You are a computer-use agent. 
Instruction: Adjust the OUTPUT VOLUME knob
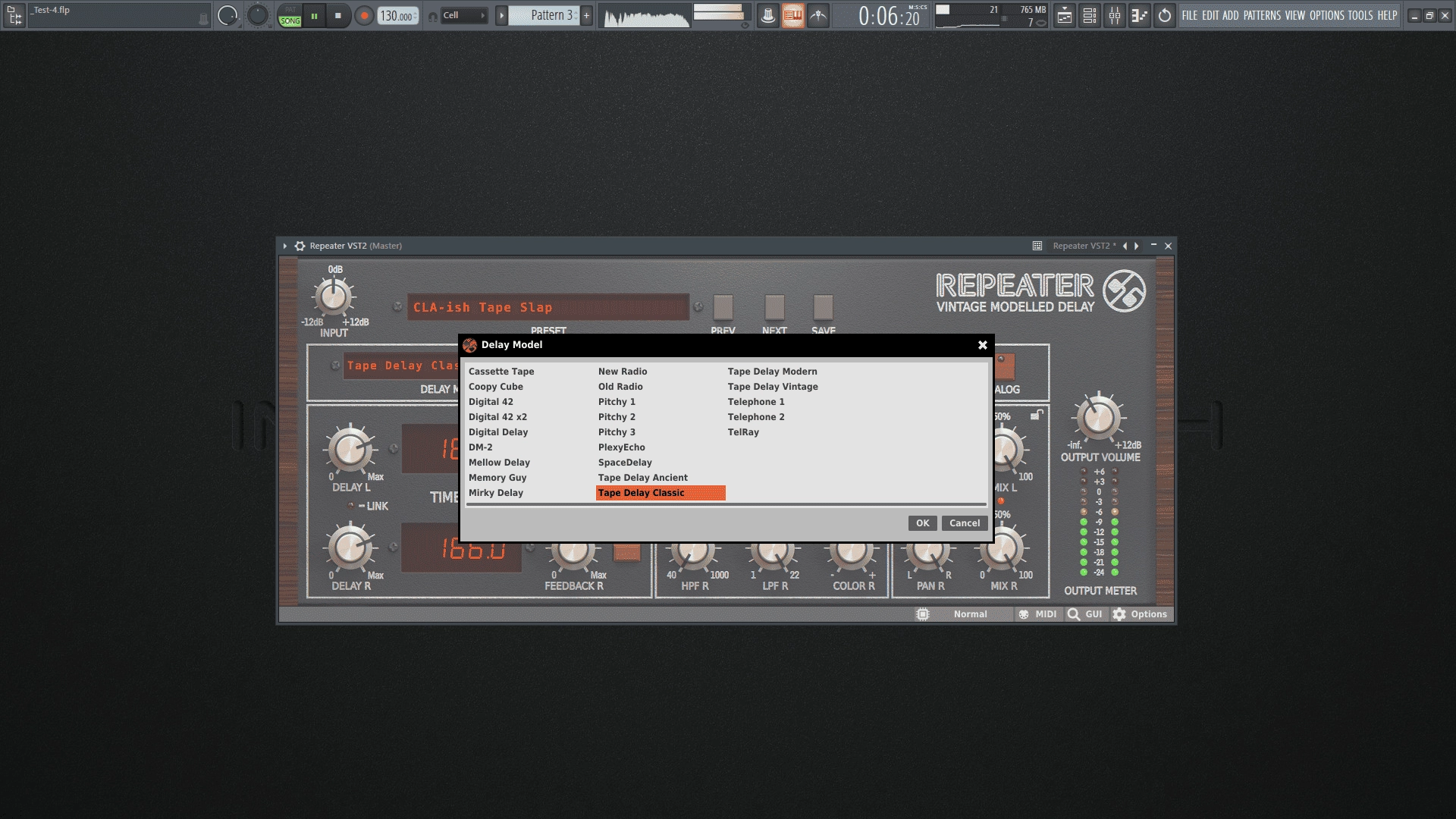click(1098, 417)
